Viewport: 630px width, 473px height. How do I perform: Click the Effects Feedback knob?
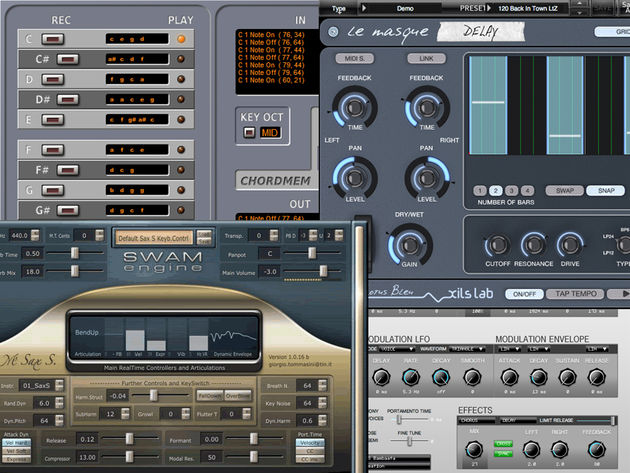click(597, 450)
